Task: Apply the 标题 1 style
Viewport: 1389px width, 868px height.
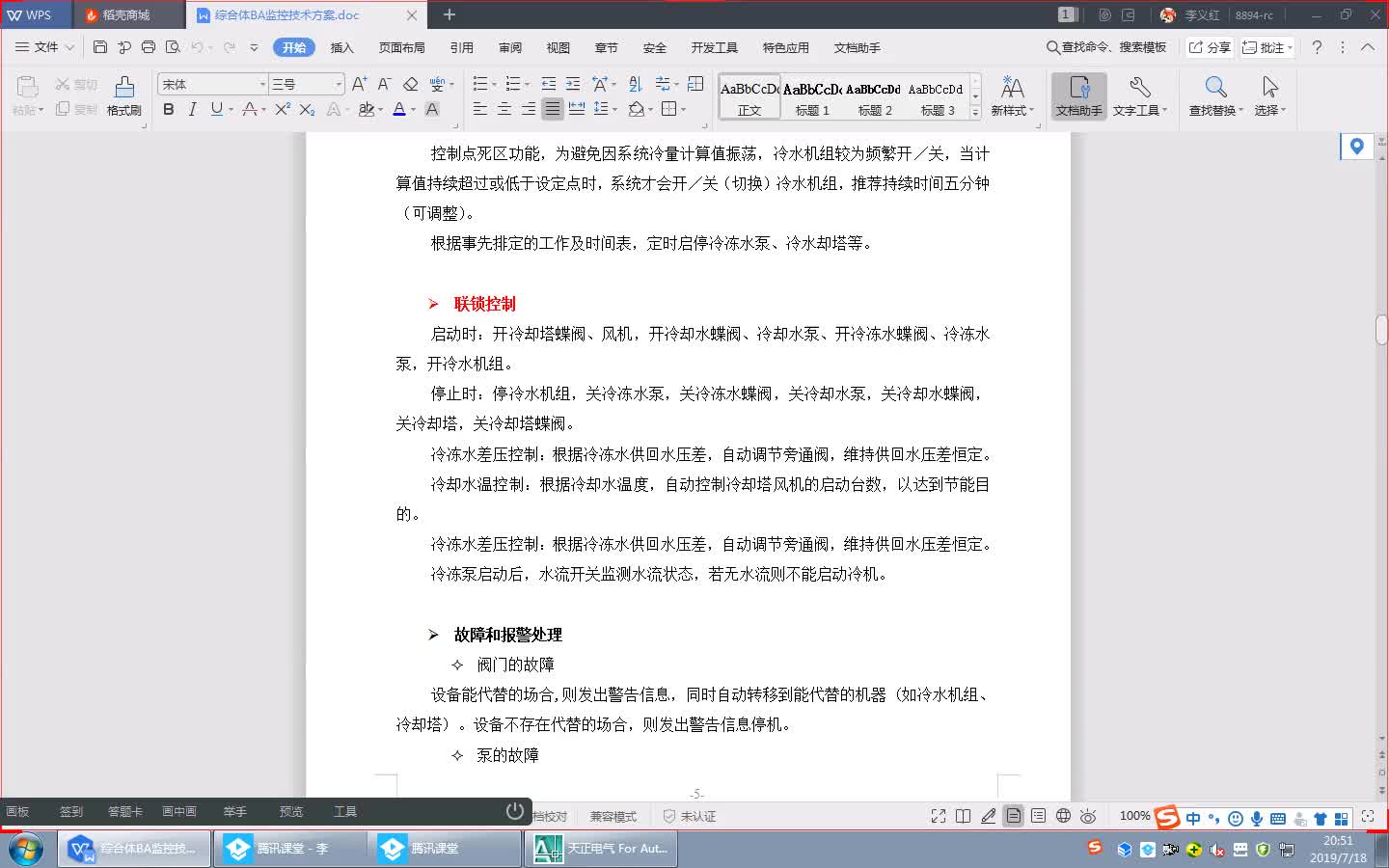Action: pyautogui.click(x=812, y=97)
